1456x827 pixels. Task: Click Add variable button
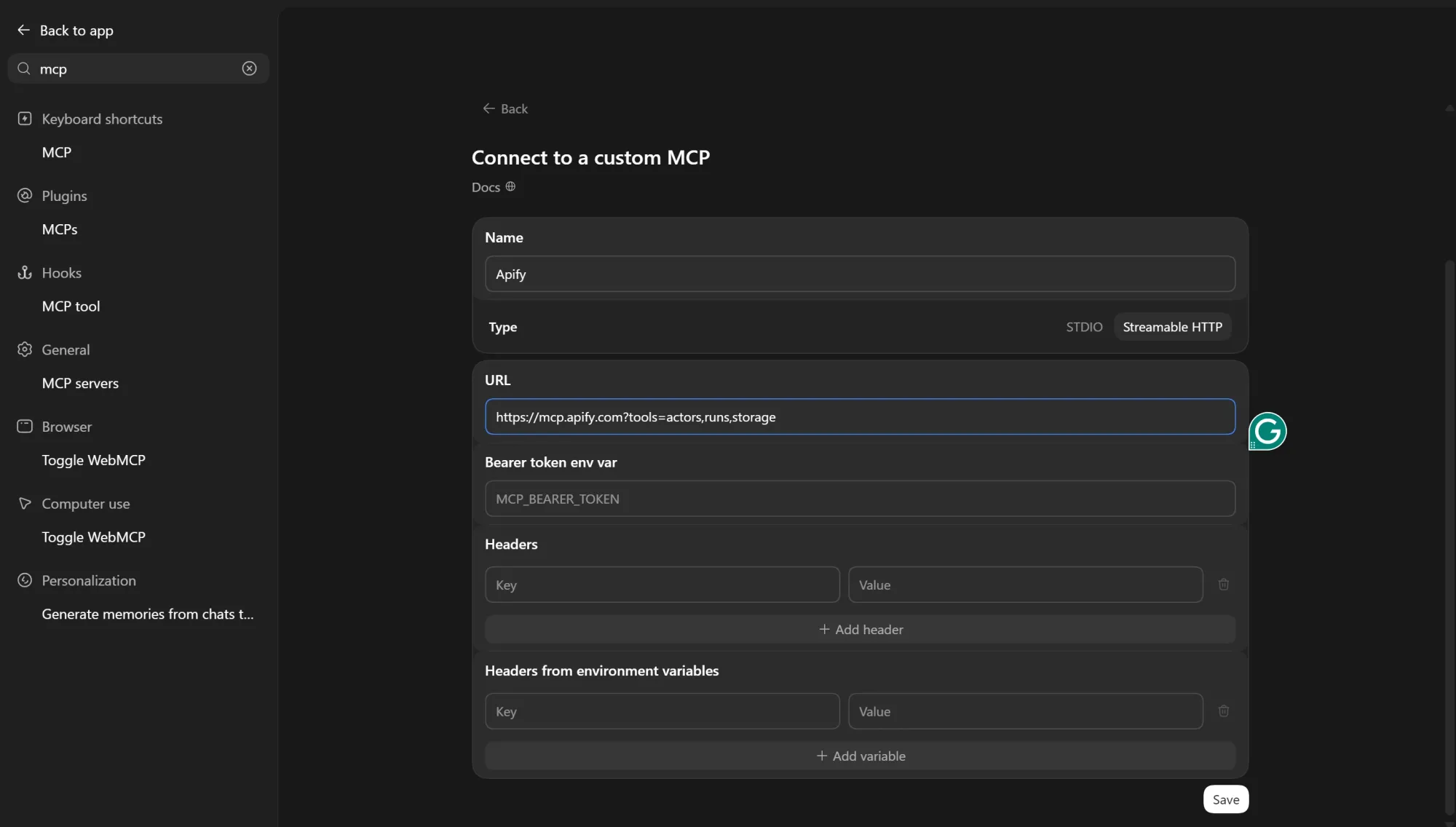point(860,756)
